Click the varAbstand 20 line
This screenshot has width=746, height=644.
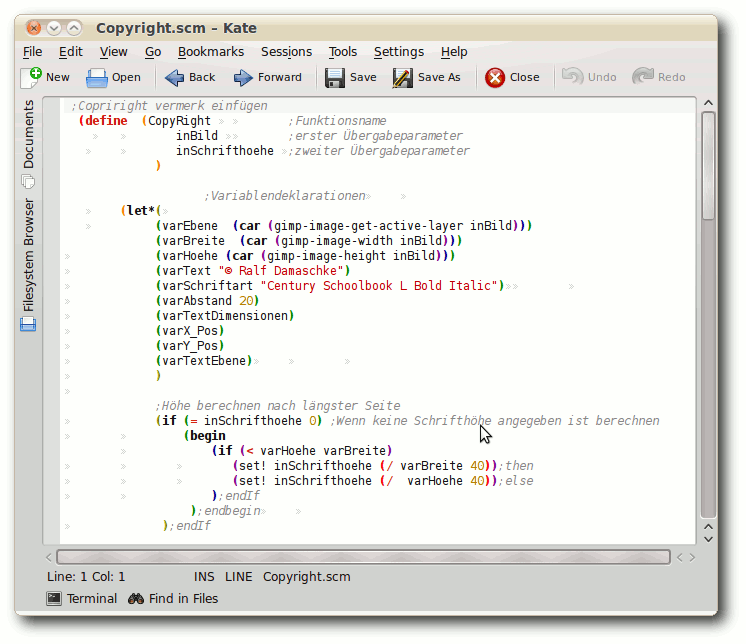tap(207, 301)
